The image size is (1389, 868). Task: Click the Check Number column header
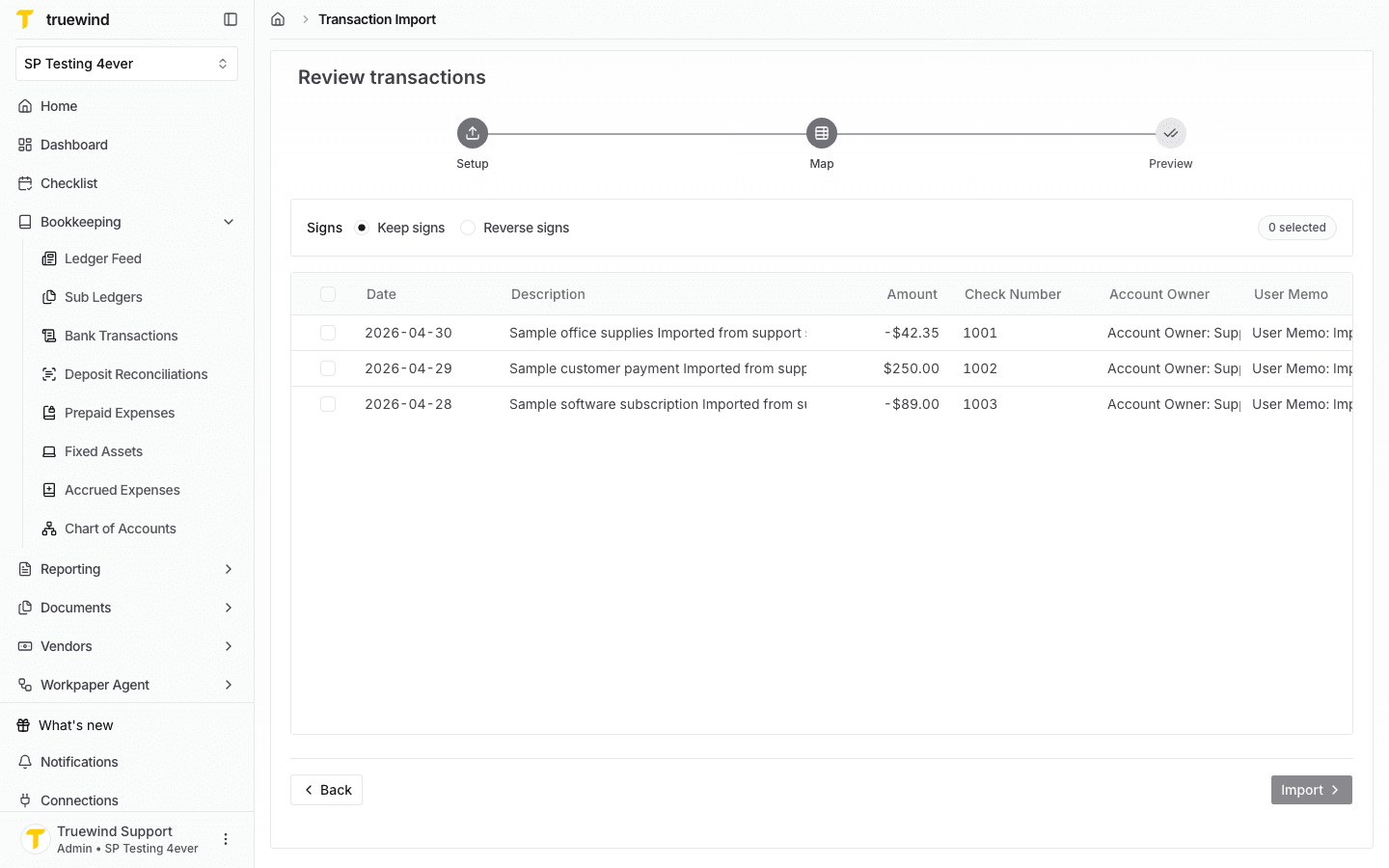click(x=1013, y=294)
